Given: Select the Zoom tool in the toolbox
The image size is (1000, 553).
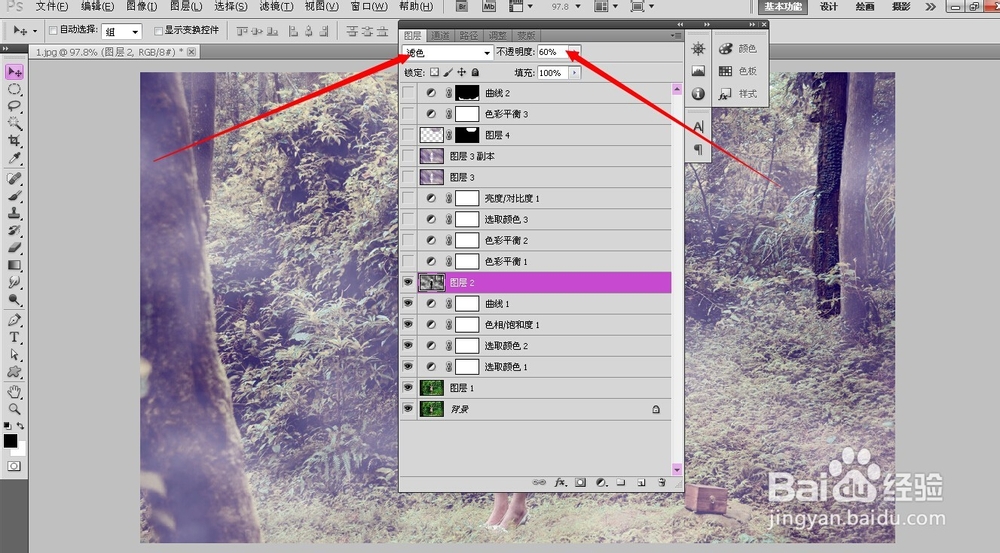Looking at the screenshot, I should point(14,409).
